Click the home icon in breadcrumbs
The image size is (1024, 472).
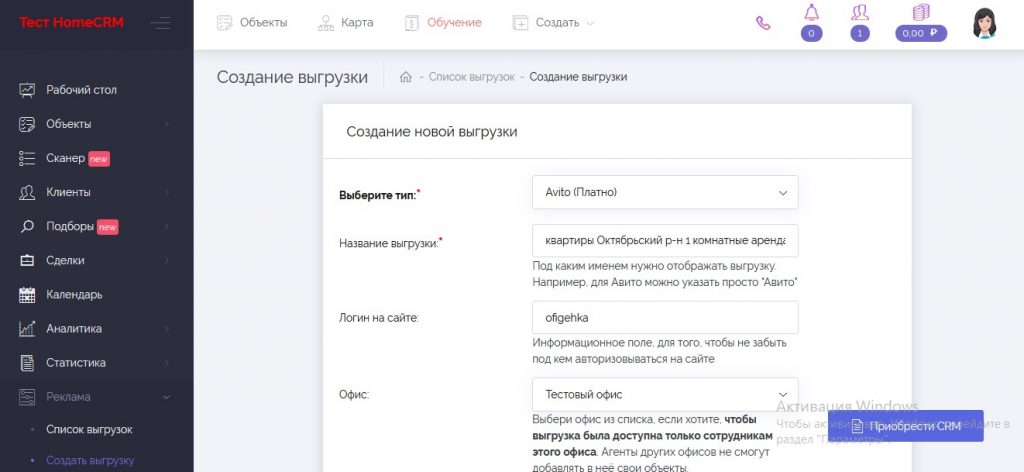pyautogui.click(x=406, y=77)
